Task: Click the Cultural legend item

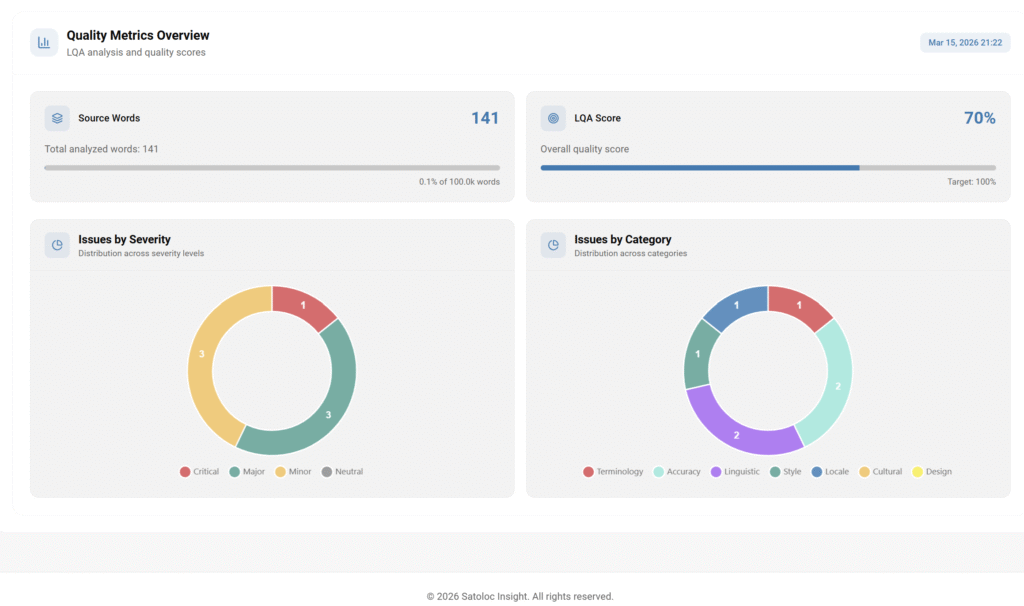Action: (880, 472)
